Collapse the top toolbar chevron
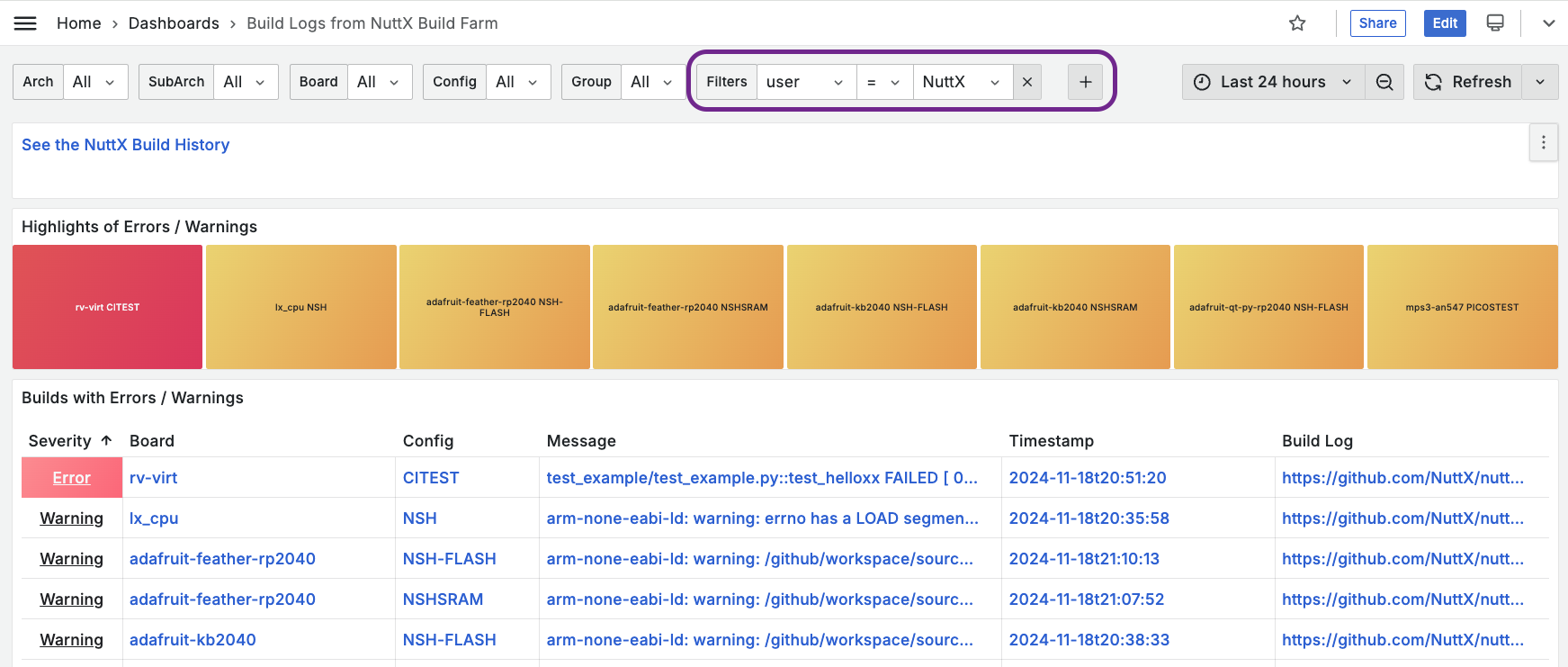This screenshot has width=1568, height=667. [1548, 23]
